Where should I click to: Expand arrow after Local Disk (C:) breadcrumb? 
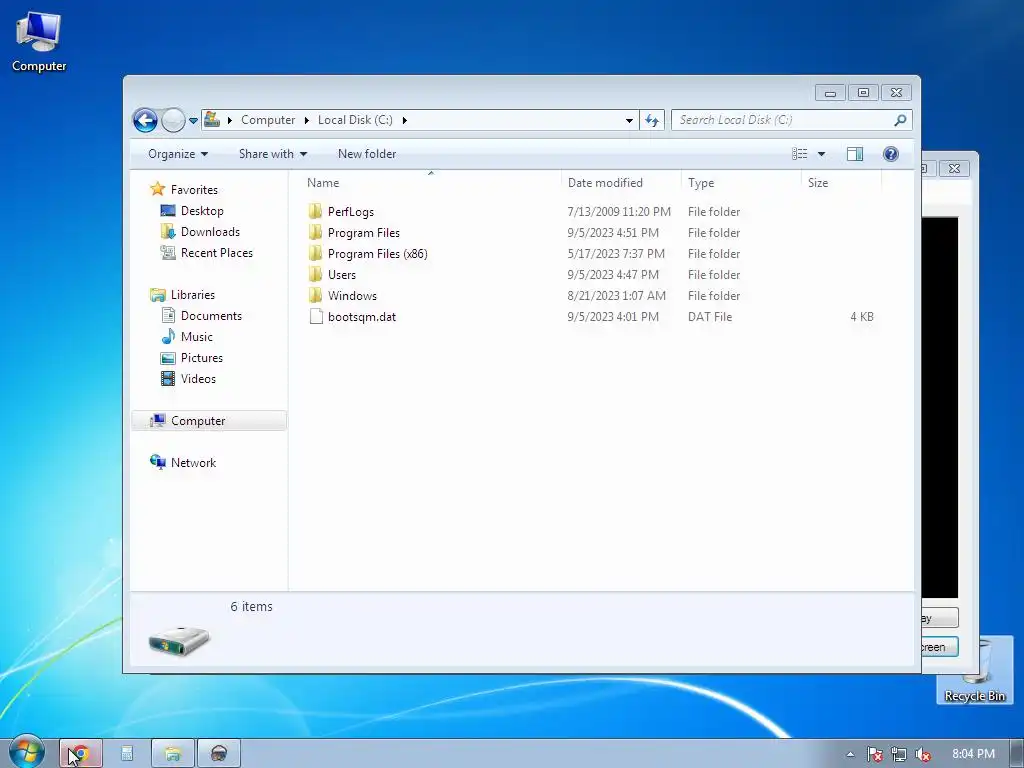pos(405,121)
